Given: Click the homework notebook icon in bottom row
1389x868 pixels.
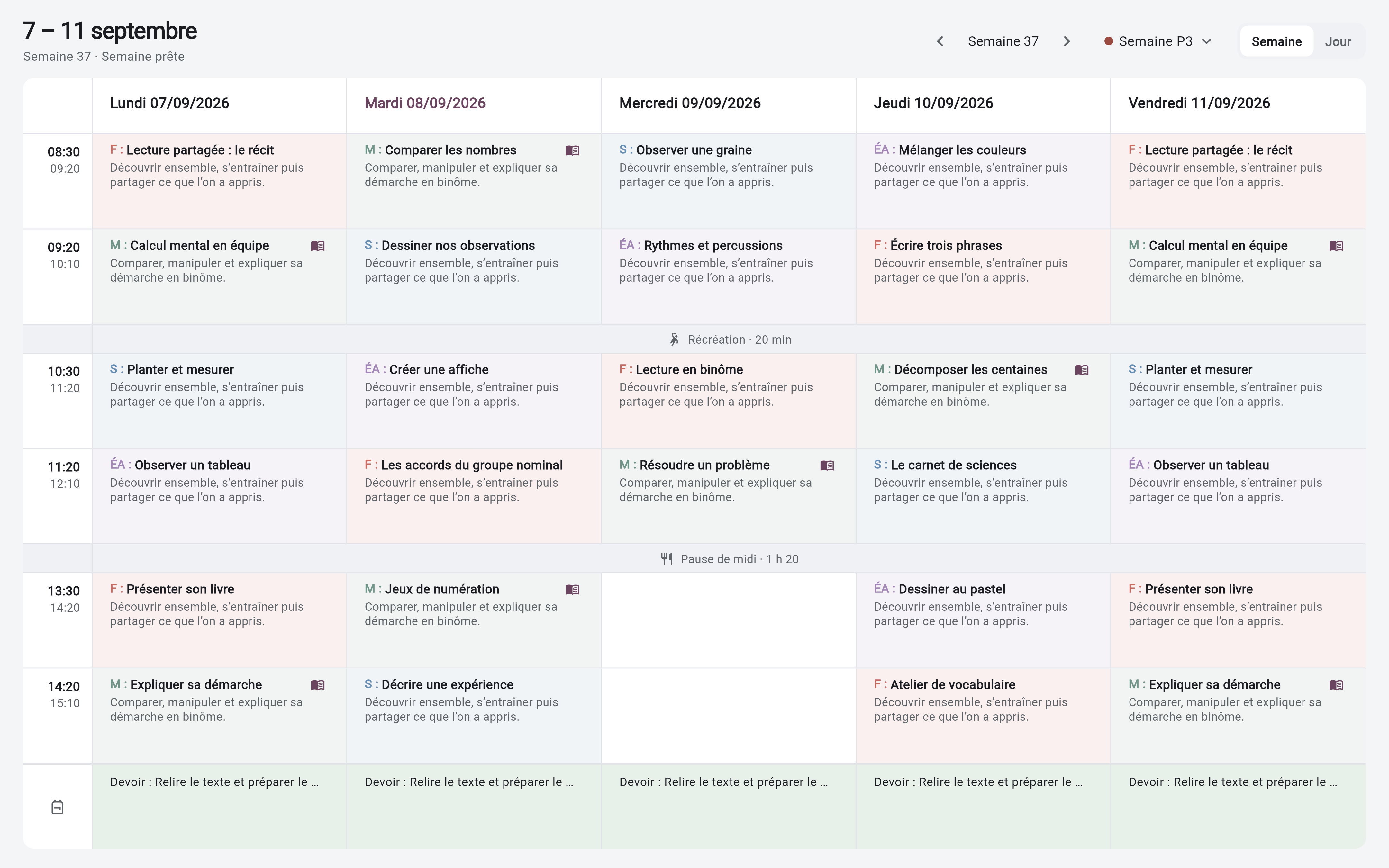Looking at the screenshot, I should coord(58,807).
